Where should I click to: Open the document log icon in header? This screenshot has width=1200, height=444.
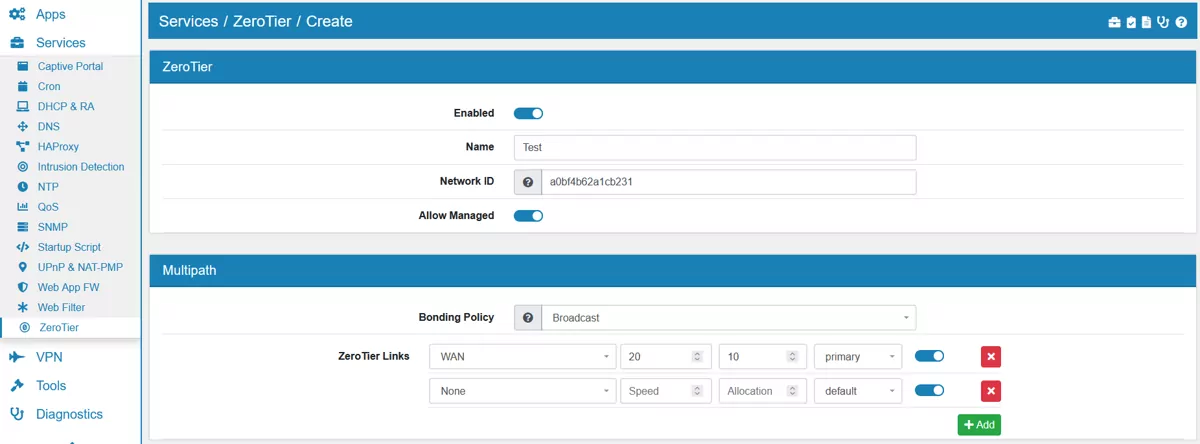pos(1146,22)
